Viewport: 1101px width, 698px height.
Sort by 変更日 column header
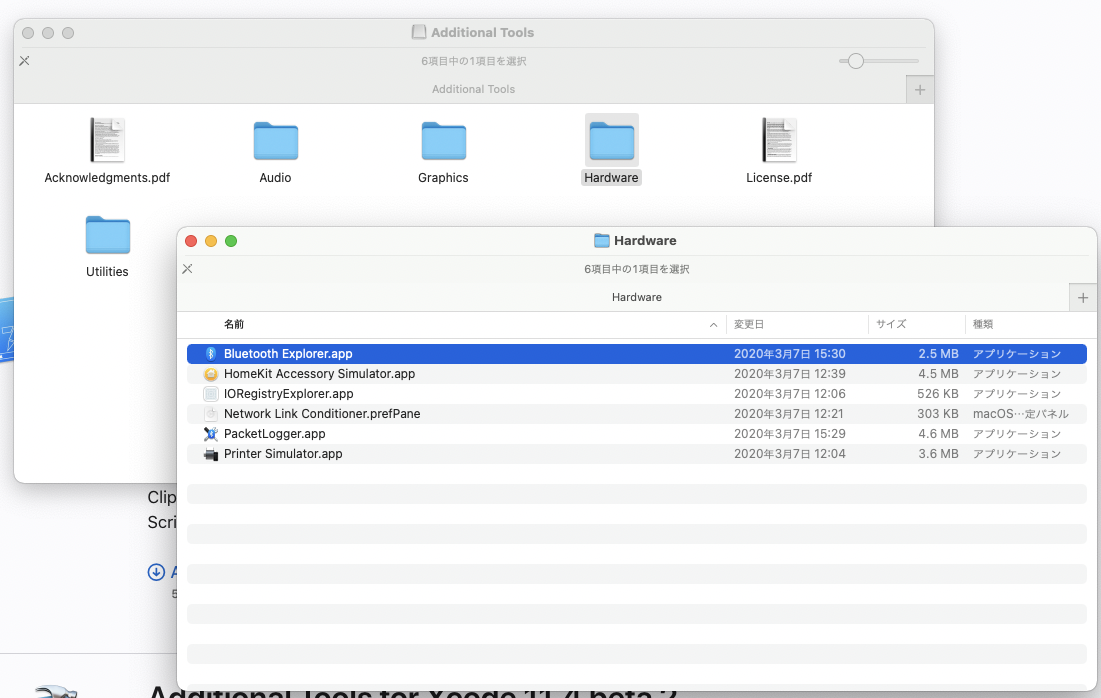tap(749, 324)
